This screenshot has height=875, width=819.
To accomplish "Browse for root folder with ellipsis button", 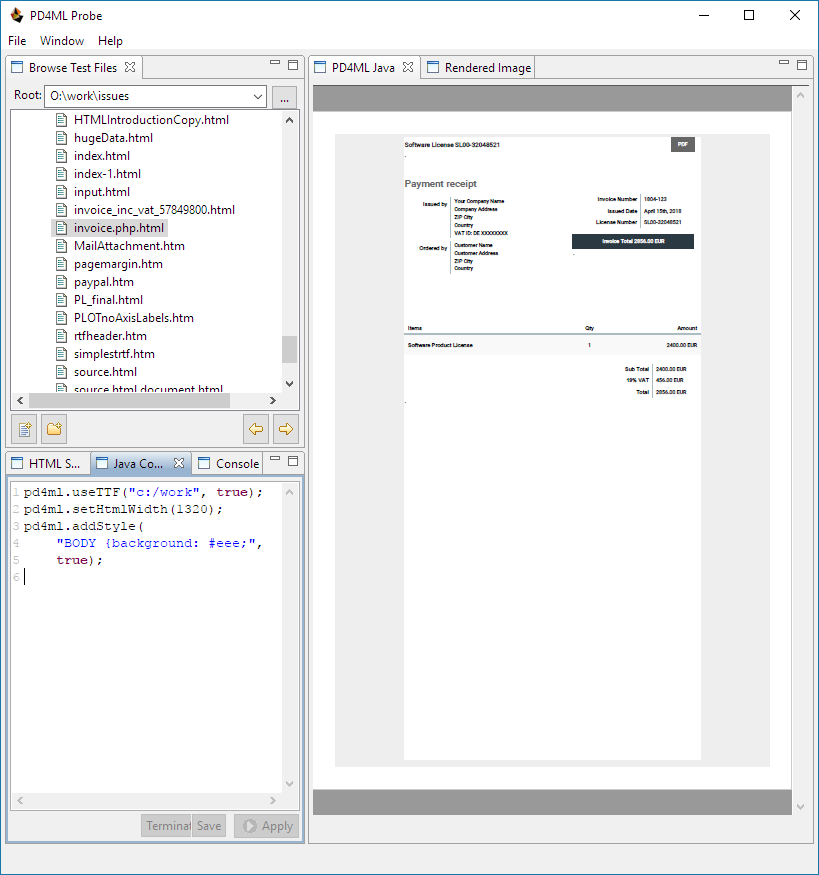I will [284, 97].
